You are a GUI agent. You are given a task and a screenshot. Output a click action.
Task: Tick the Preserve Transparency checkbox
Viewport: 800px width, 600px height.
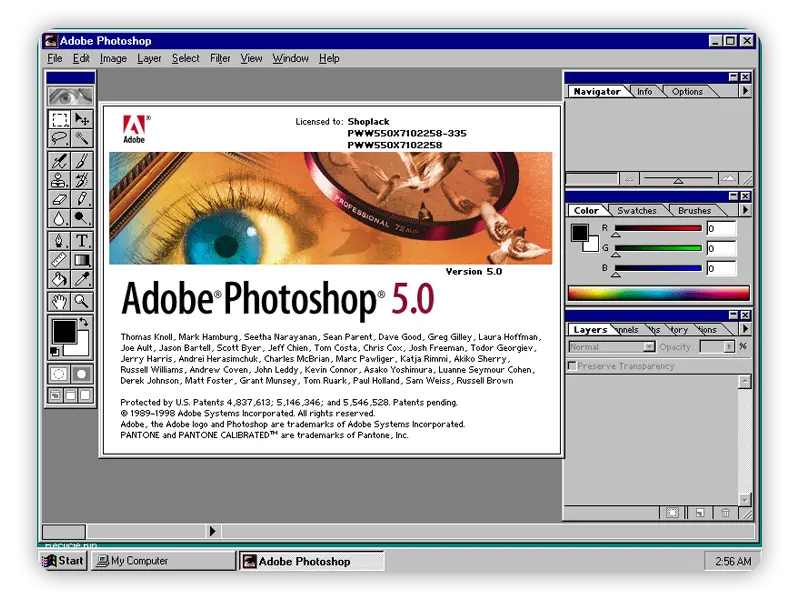click(572, 366)
